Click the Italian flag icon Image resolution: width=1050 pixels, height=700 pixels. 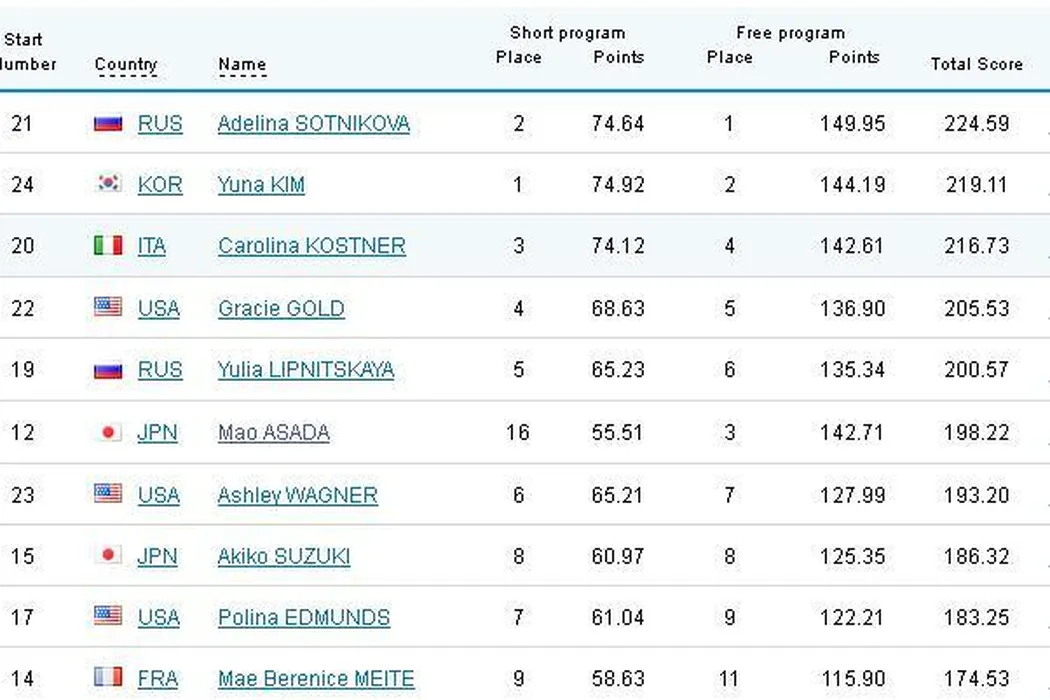tap(108, 246)
